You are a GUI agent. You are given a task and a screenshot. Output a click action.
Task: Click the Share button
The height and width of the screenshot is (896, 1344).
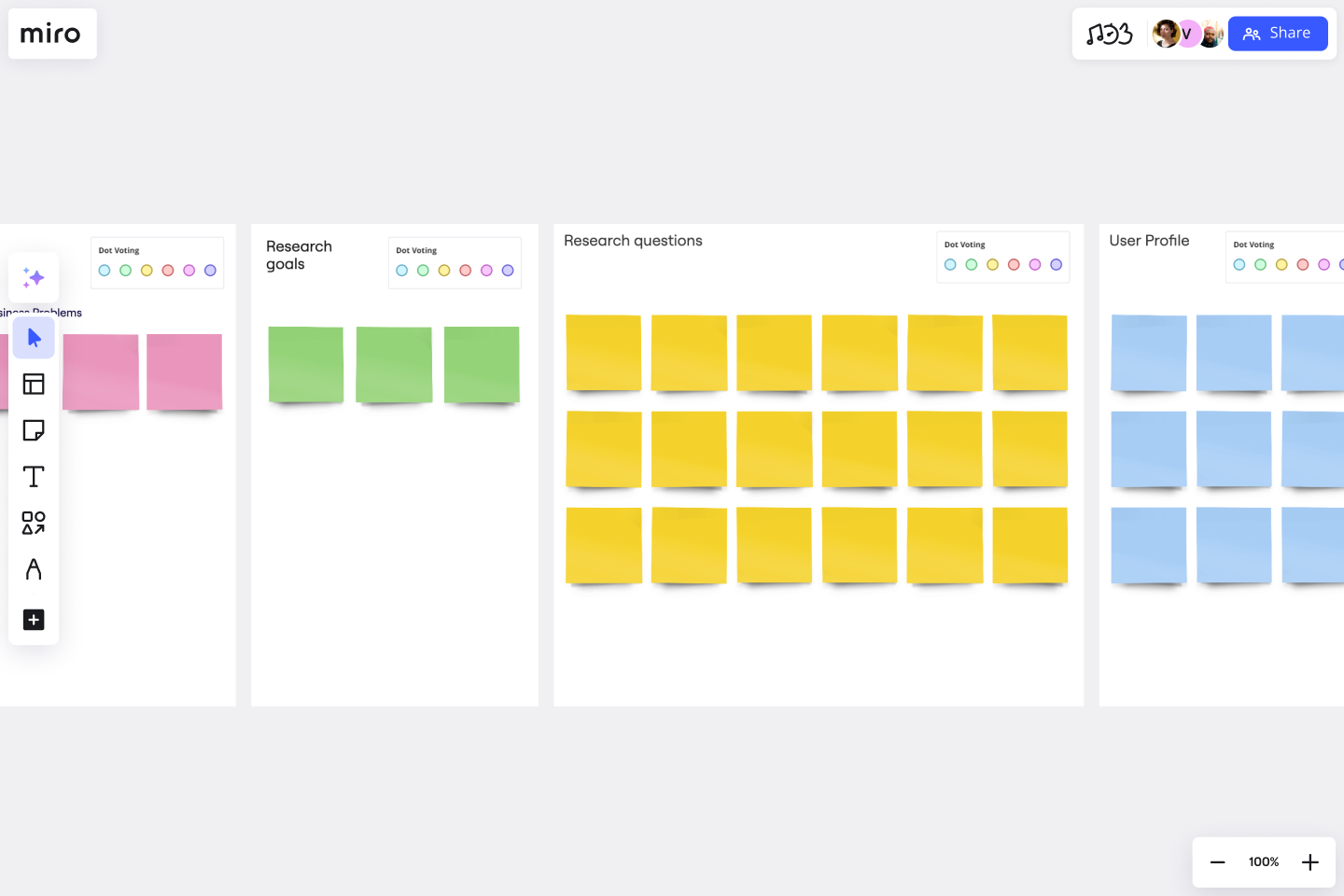[1277, 34]
